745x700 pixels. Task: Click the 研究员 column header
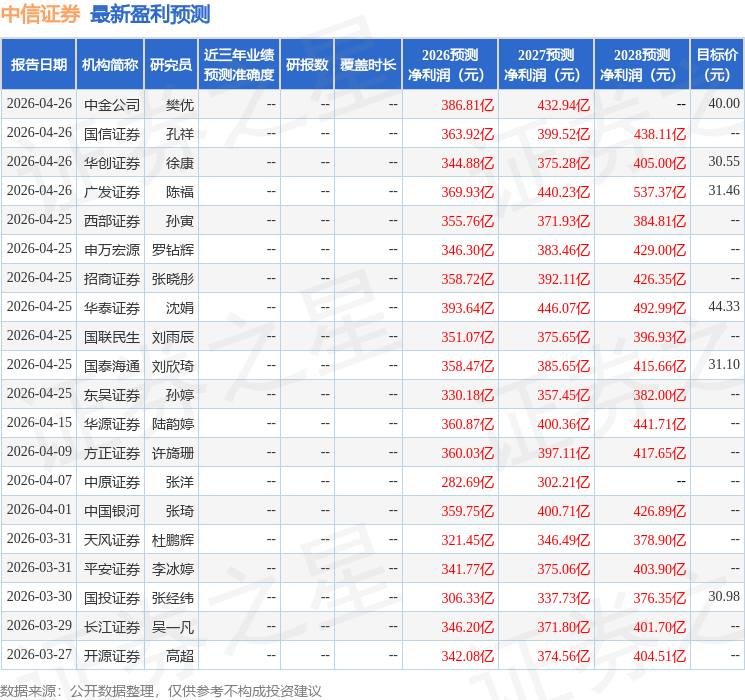[x=171, y=65]
